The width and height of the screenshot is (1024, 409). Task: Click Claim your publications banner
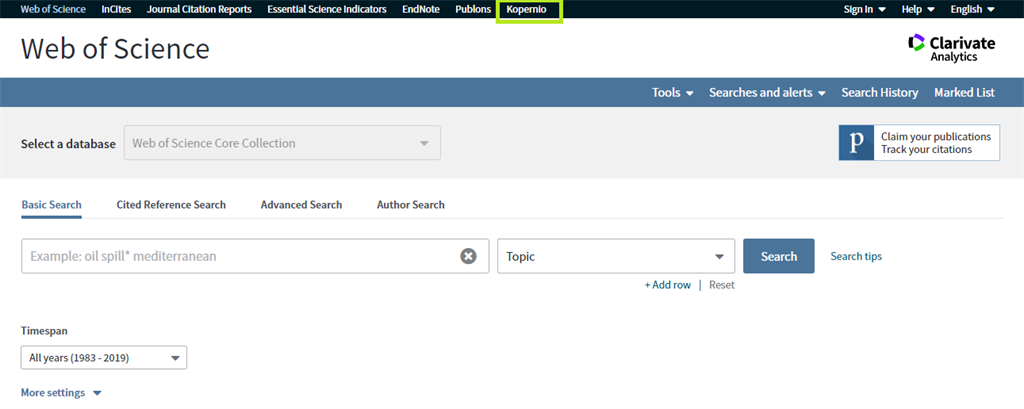[x=920, y=142]
